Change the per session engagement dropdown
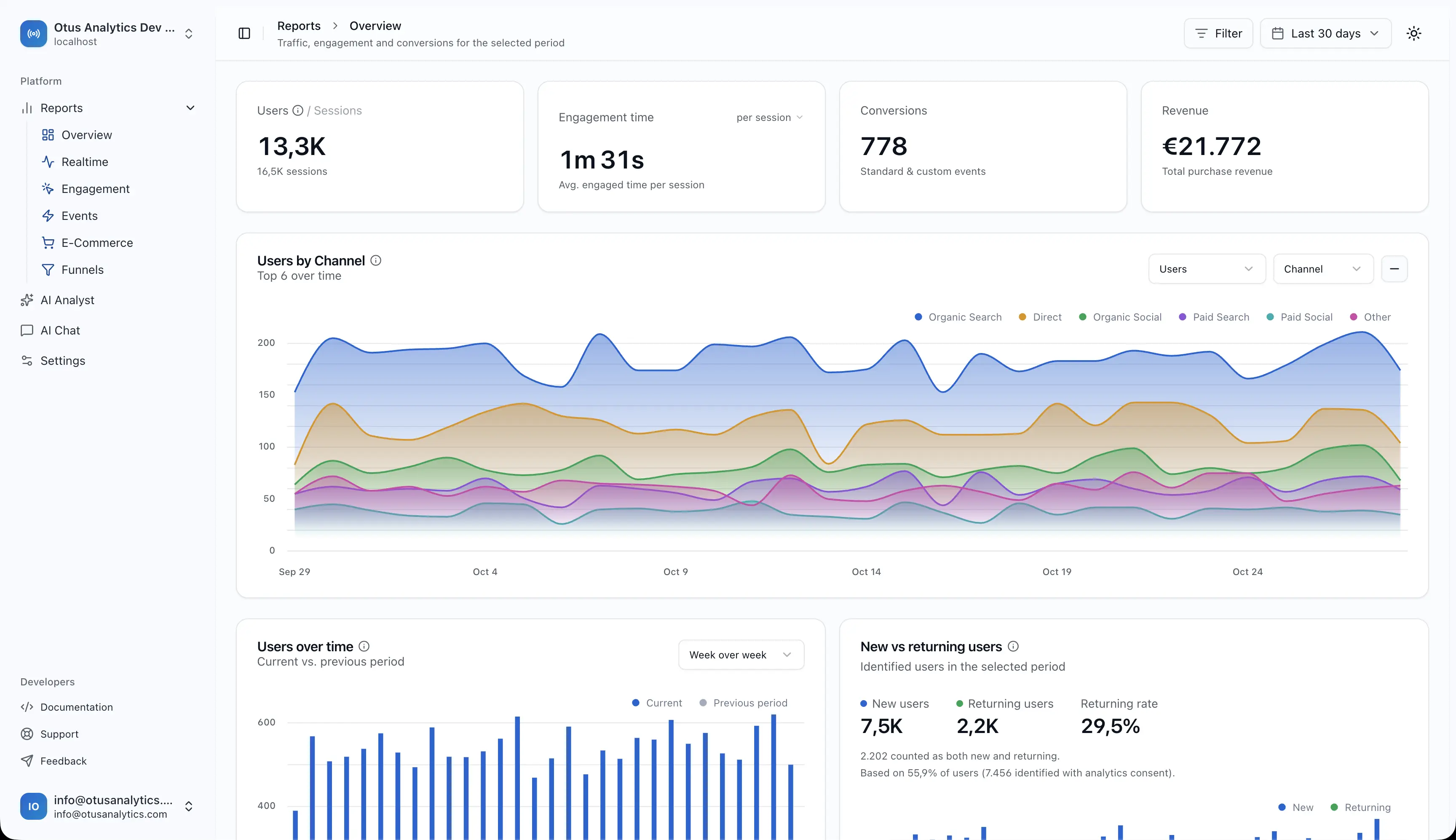The width and height of the screenshot is (1456, 840). pos(770,117)
